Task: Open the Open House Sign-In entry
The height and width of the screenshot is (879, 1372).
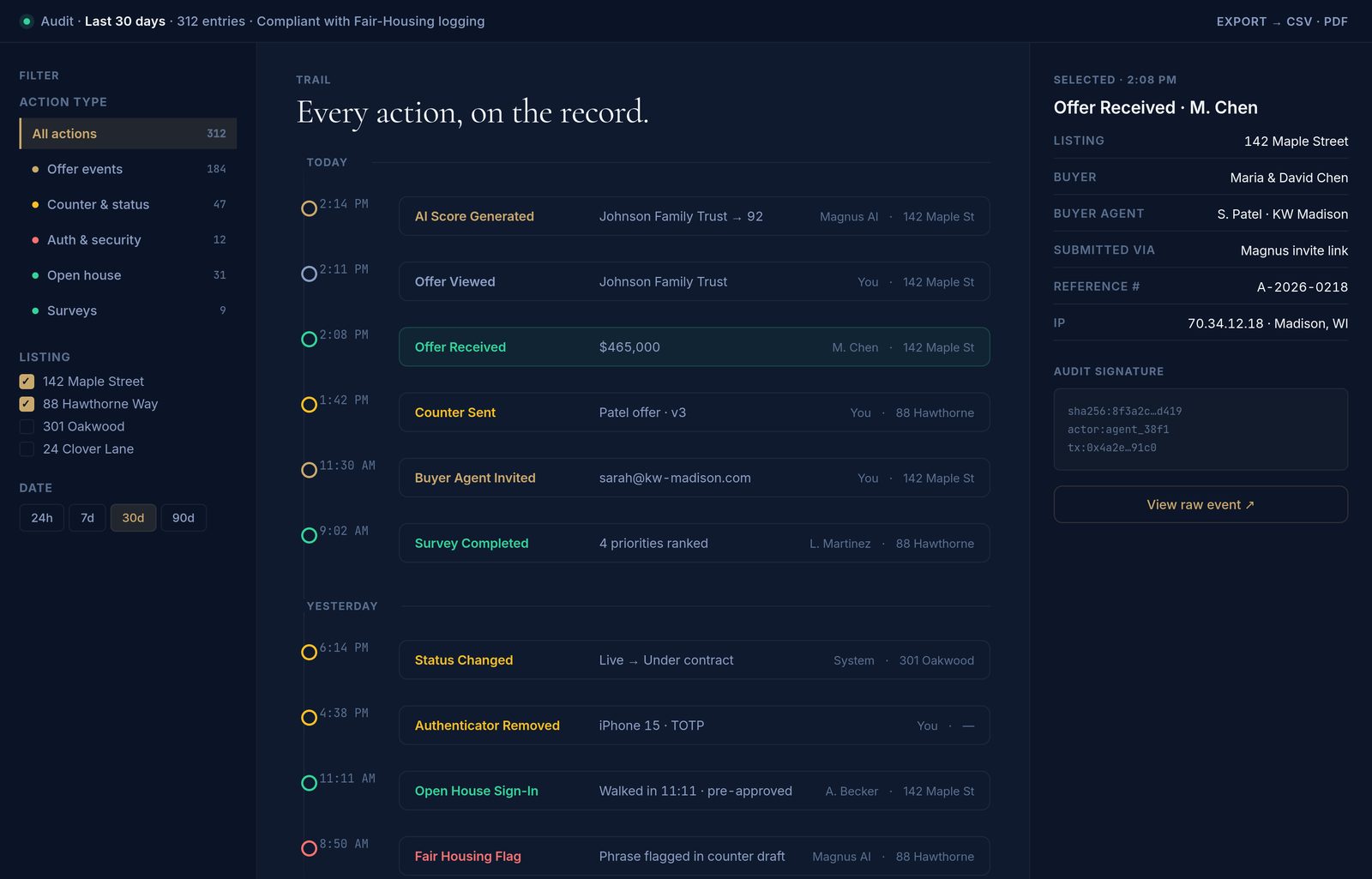Action: (x=695, y=791)
